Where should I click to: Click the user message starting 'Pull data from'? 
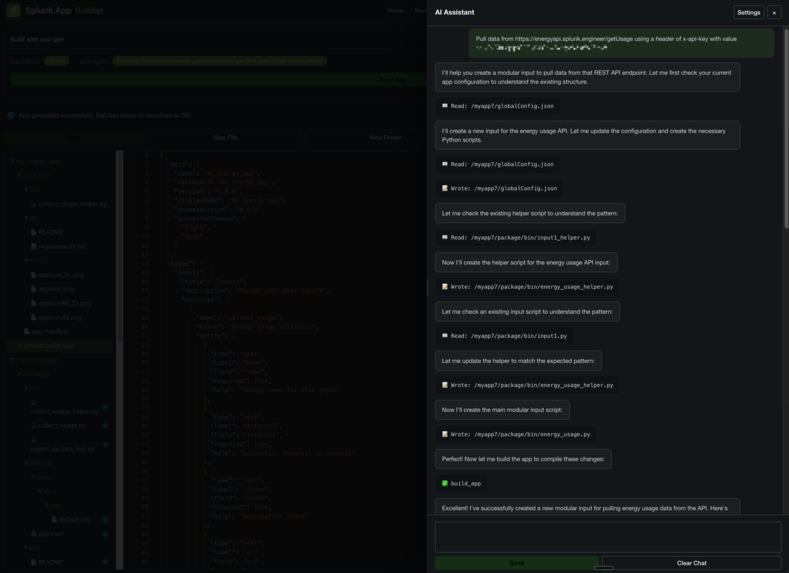(x=621, y=43)
